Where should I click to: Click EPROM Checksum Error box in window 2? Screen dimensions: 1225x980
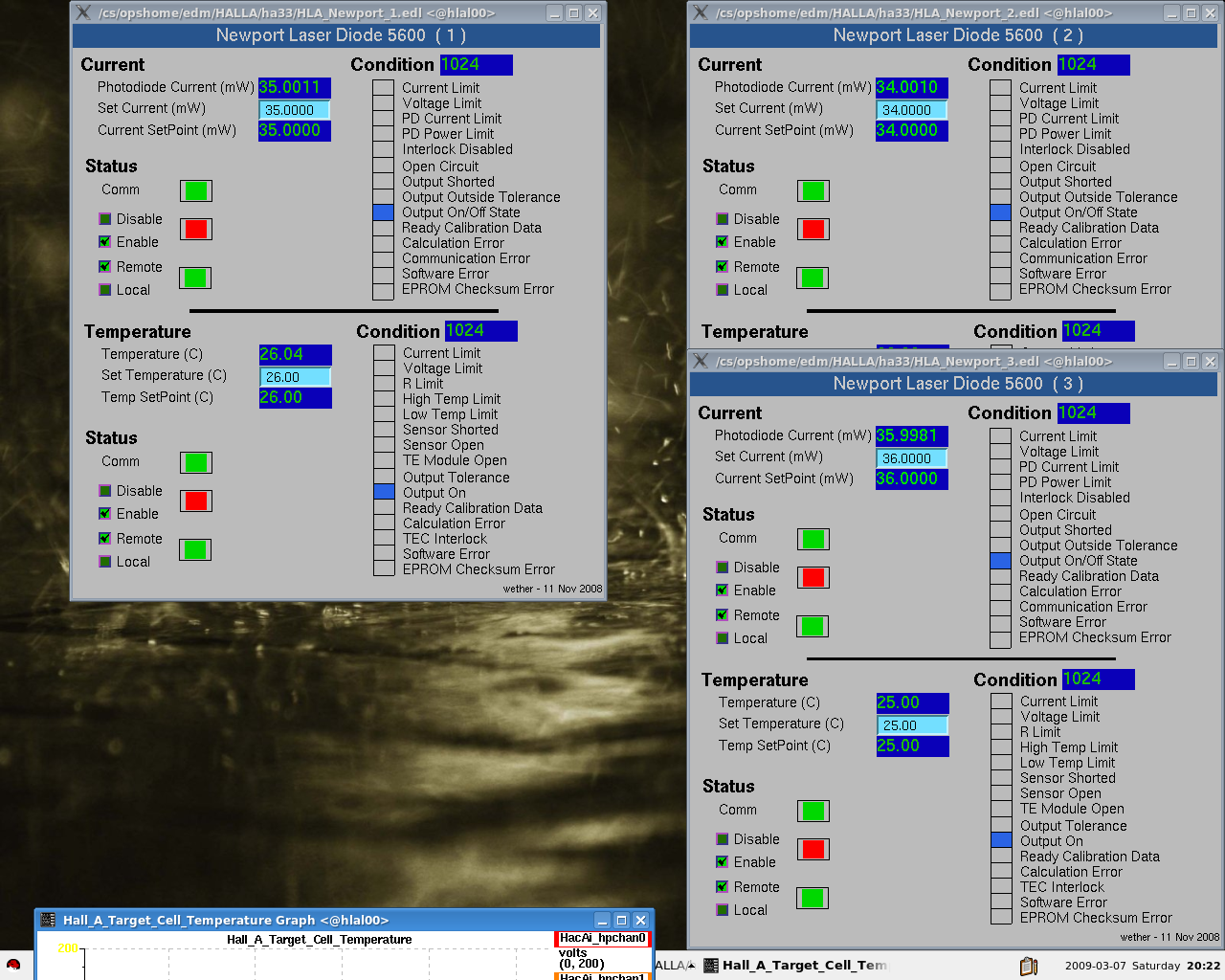point(1000,291)
